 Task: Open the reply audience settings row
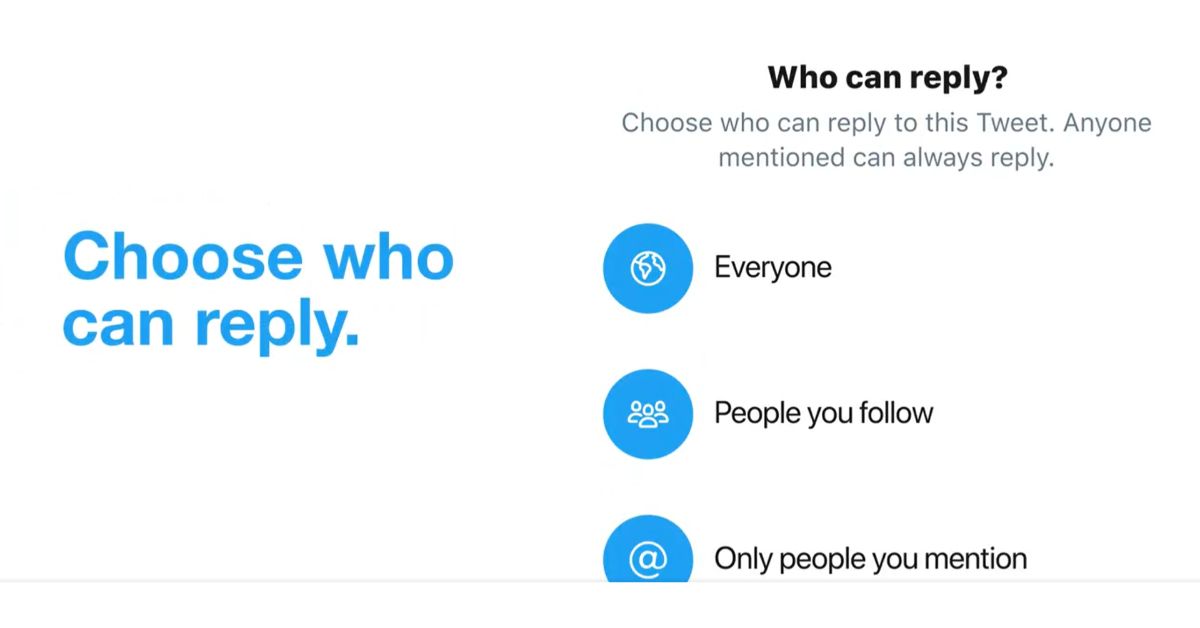(x=773, y=267)
